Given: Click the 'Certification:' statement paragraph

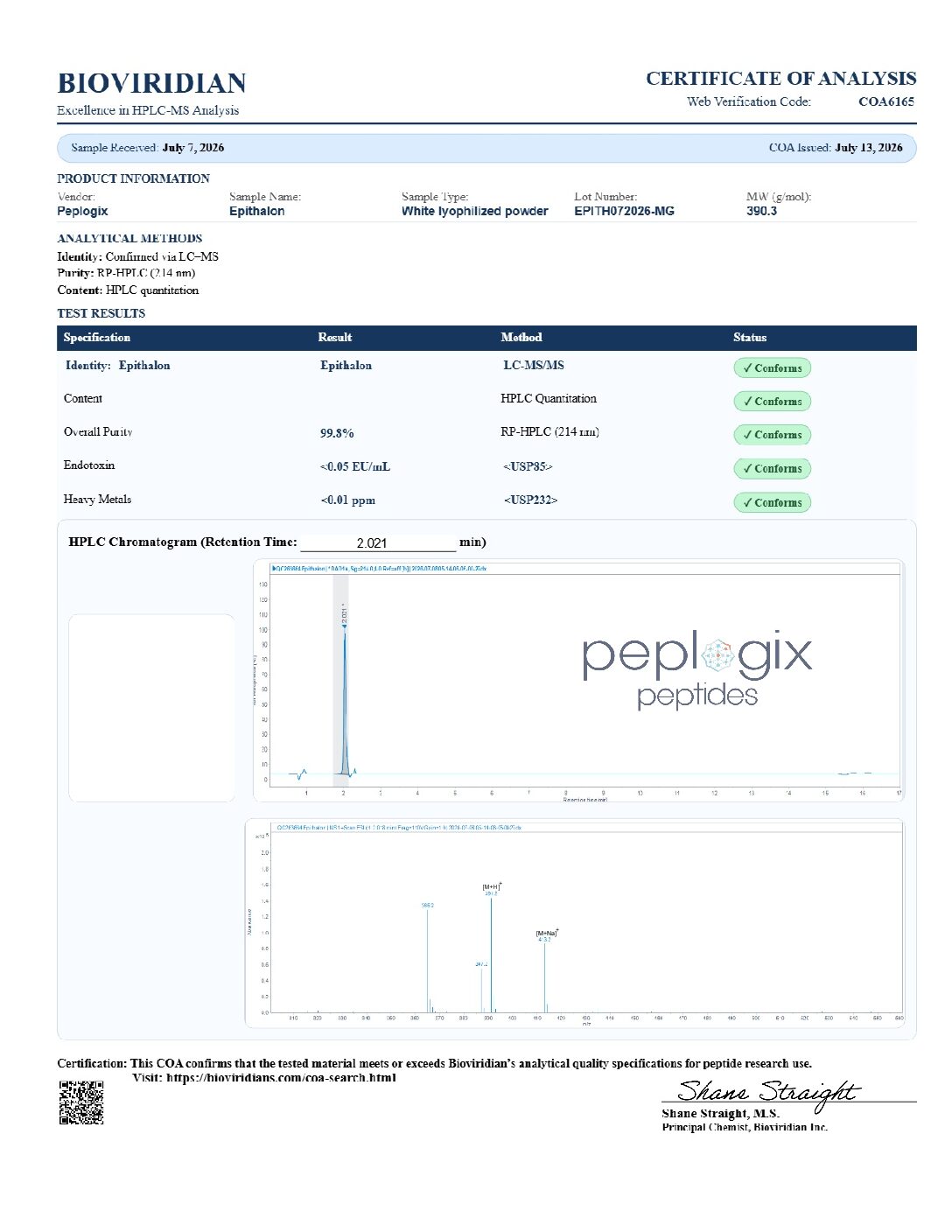Looking at the screenshot, I should point(435,1064).
